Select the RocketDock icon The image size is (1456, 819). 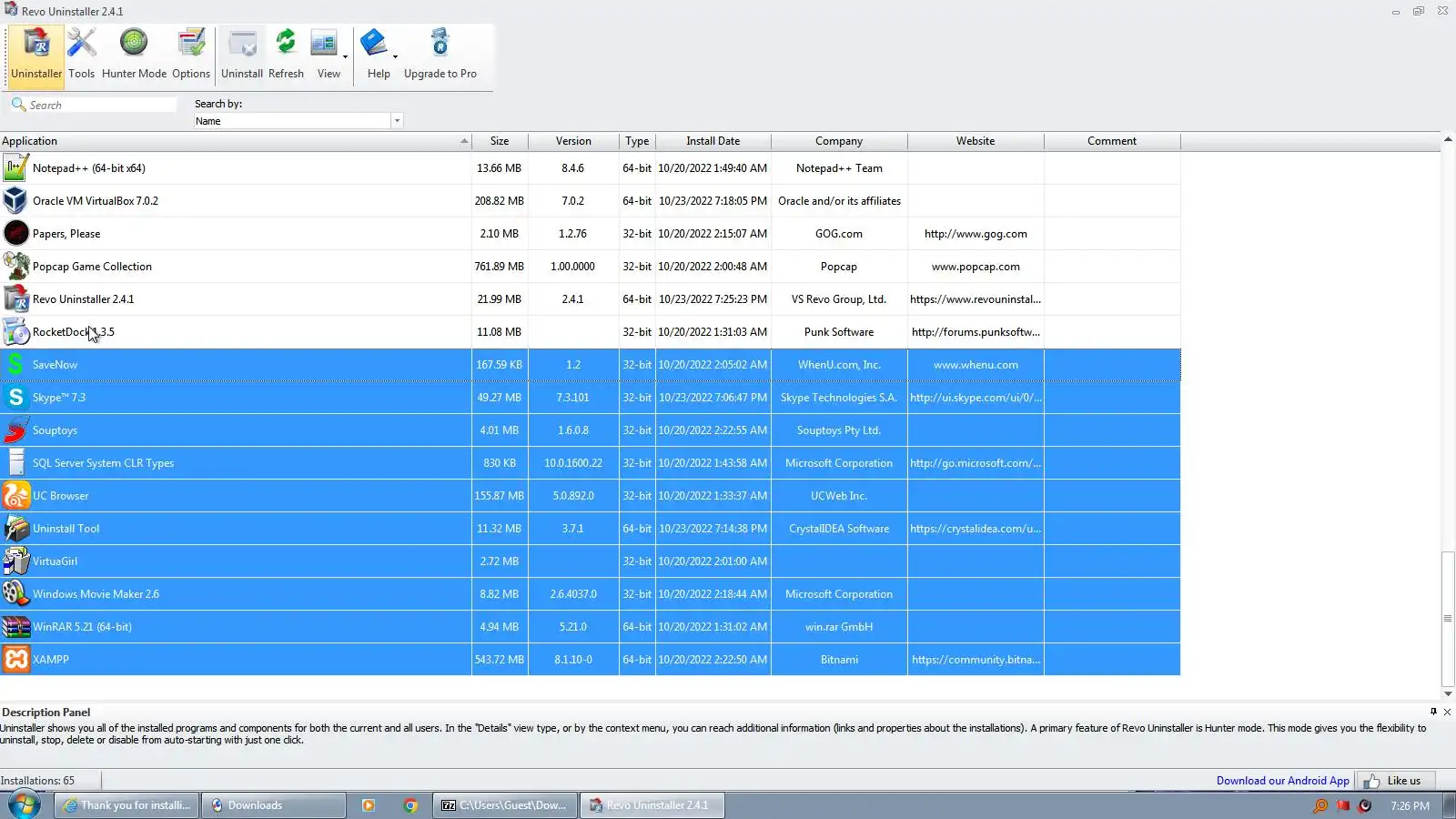pyautogui.click(x=15, y=332)
